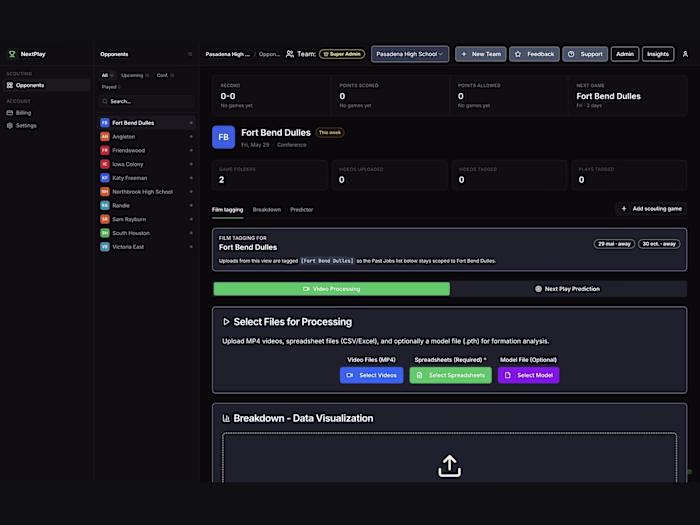This screenshot has width=700, height=525.
Task: Click the Fort Bend Dulles FB avatar in list
Action: point(105,123)
